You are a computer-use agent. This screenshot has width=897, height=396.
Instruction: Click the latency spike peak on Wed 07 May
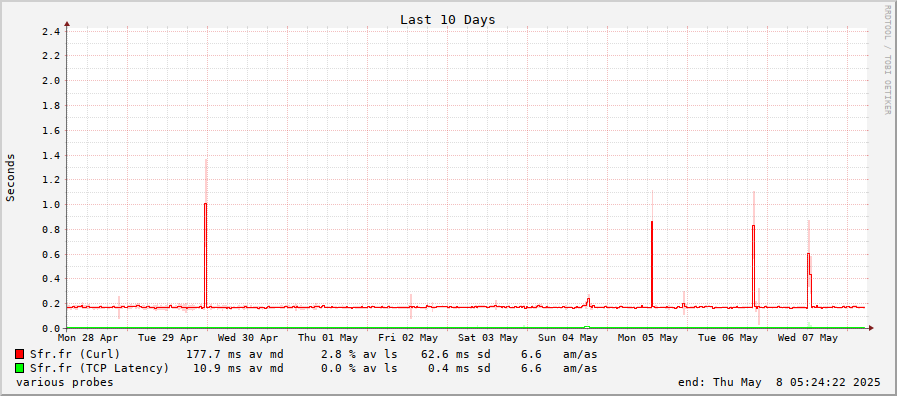point(808,254)
